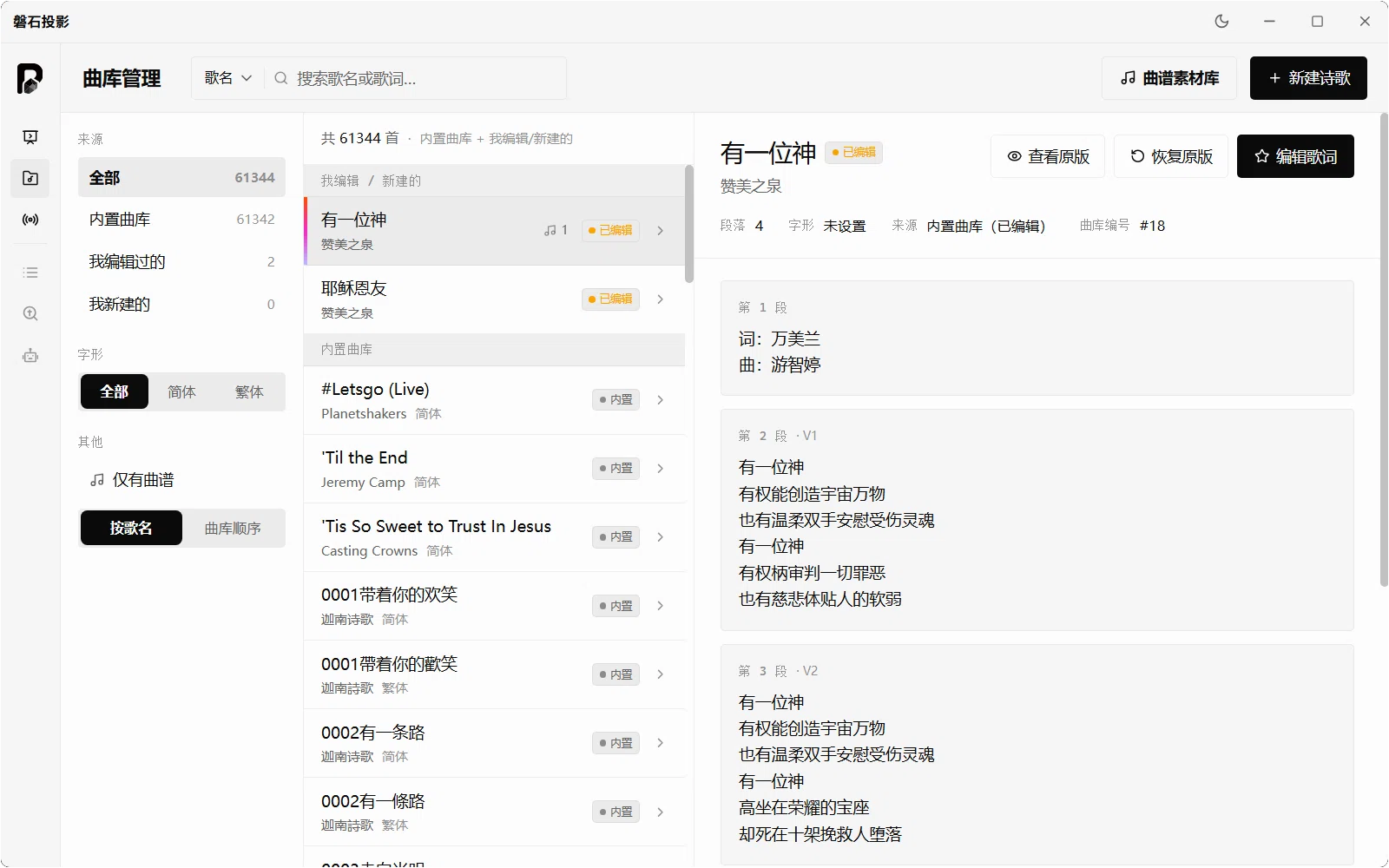Image resolution: width=1389 pixels, height=868 pixels.
Task: Click the 内置 badge on 'Til the End row
Action: tap(616, 468)
